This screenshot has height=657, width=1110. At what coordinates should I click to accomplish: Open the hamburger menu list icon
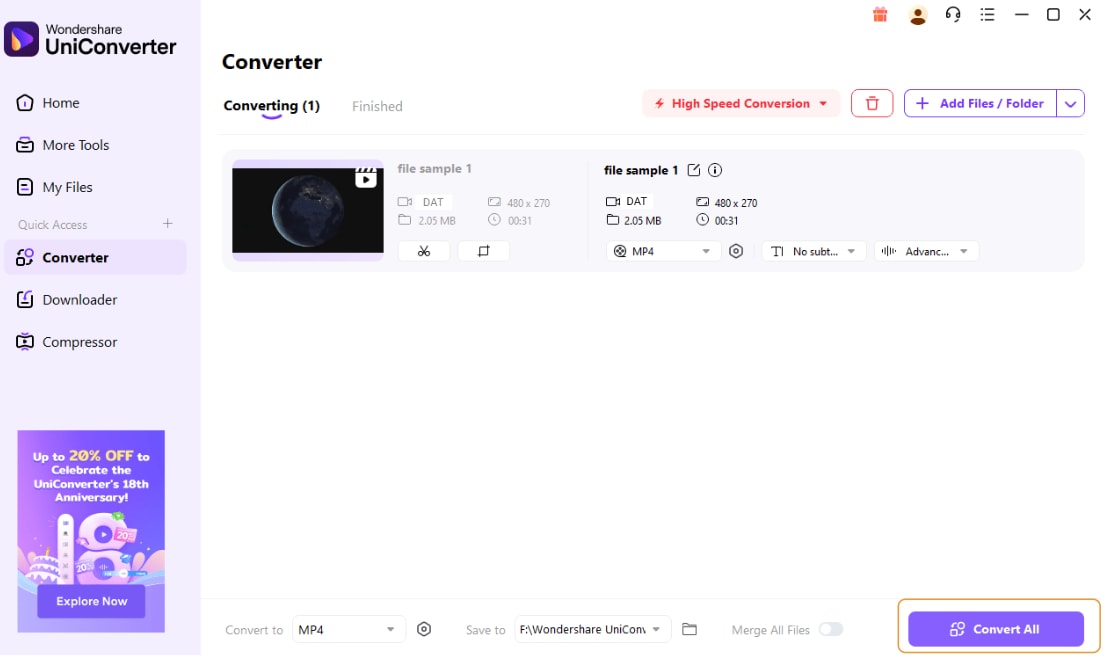(988, 14)
